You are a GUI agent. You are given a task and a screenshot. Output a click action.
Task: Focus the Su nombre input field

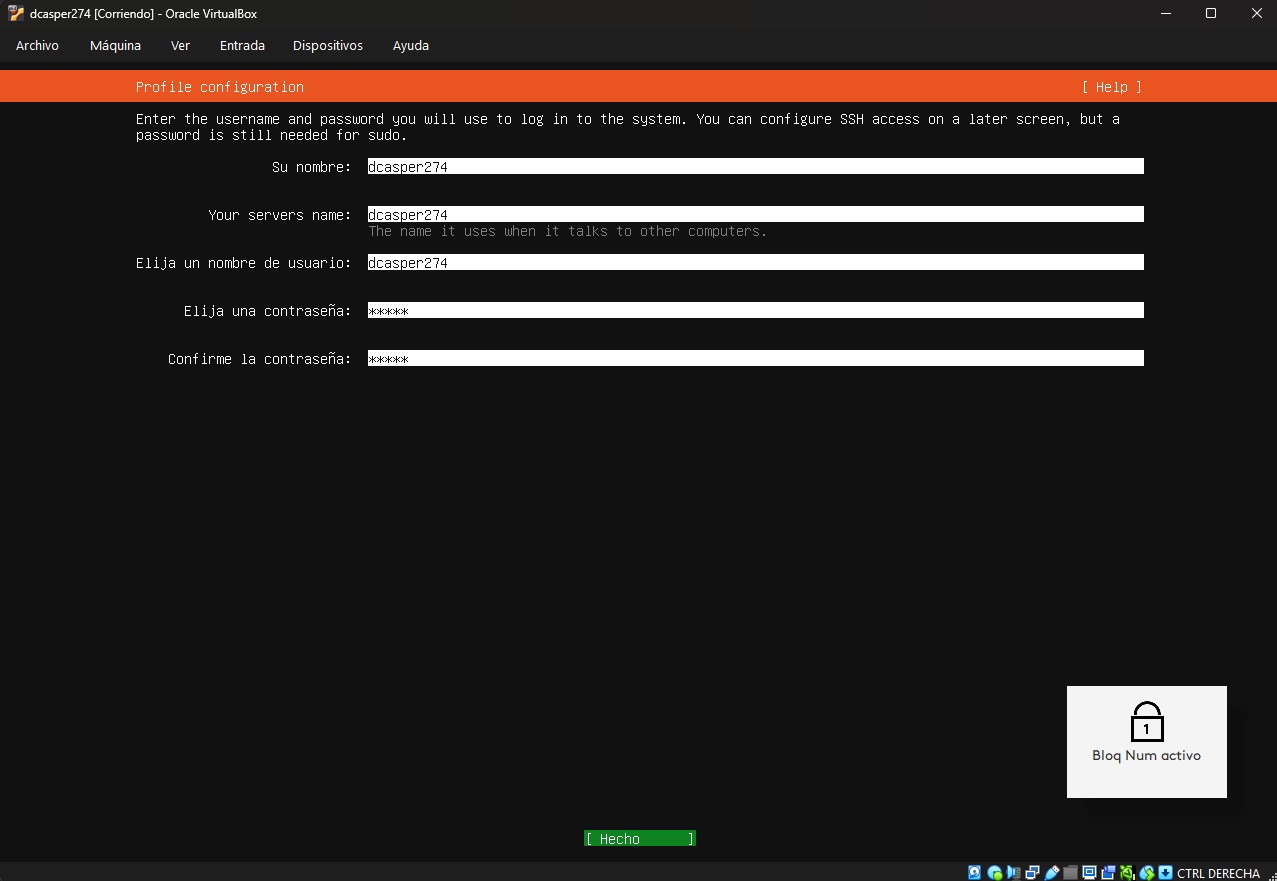coord(755,167)
